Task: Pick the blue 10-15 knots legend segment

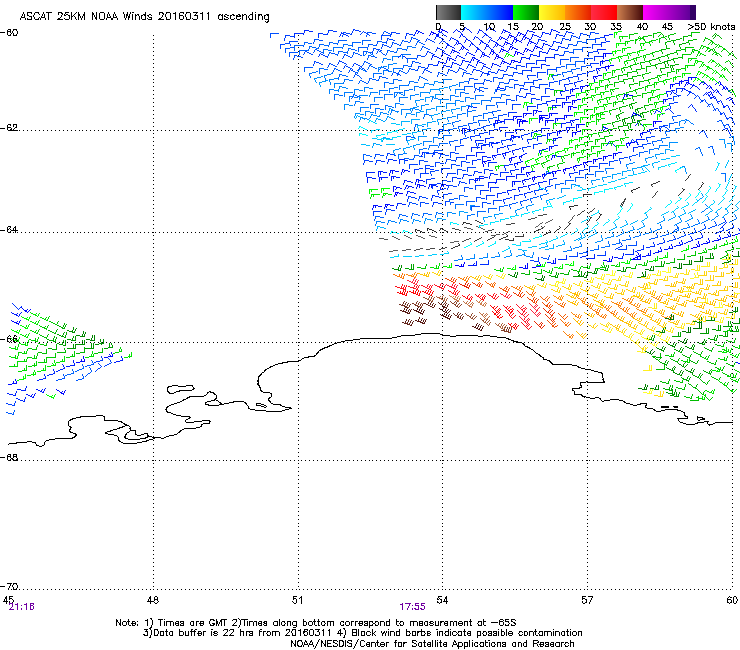Action: 500,12
